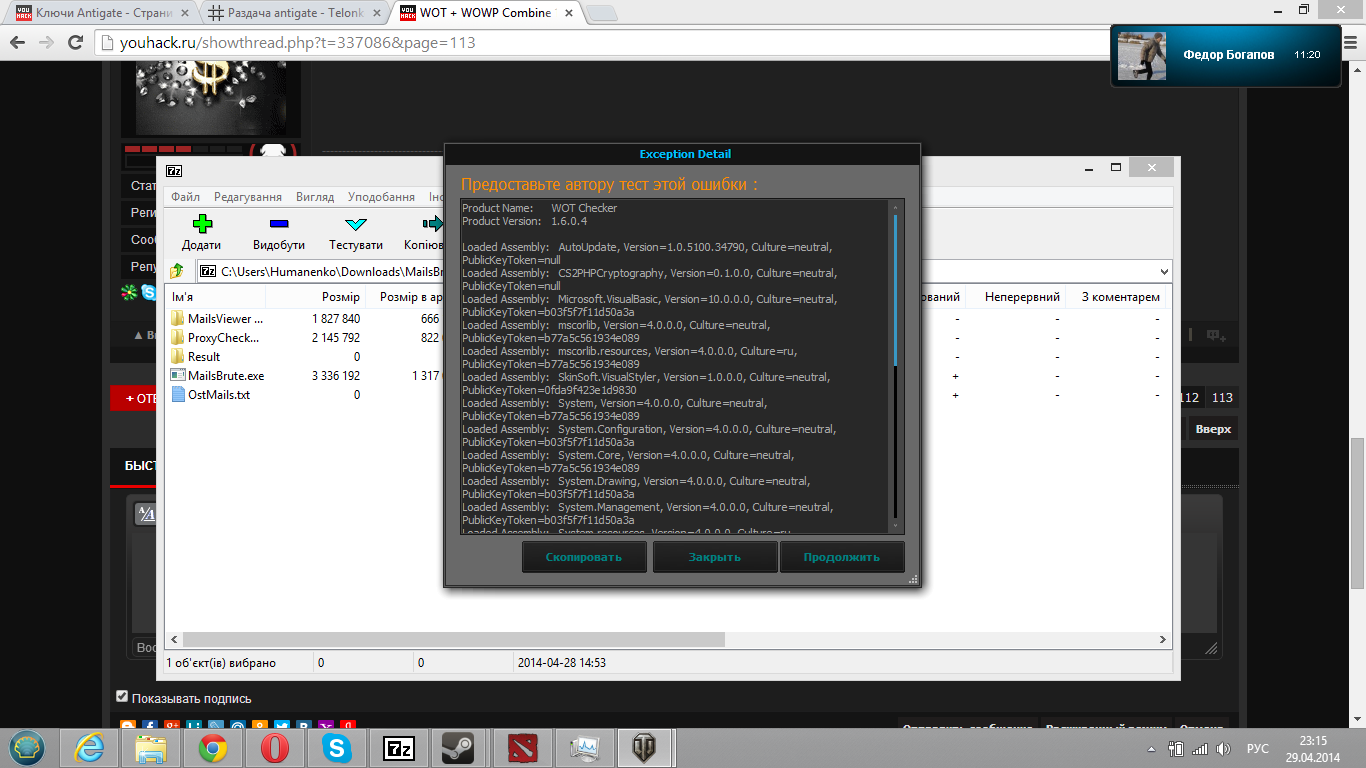The width and height of the screenshot is (1366, 768).
Task: Select the MailsBrute.exe row name
Action: (226, 376)
